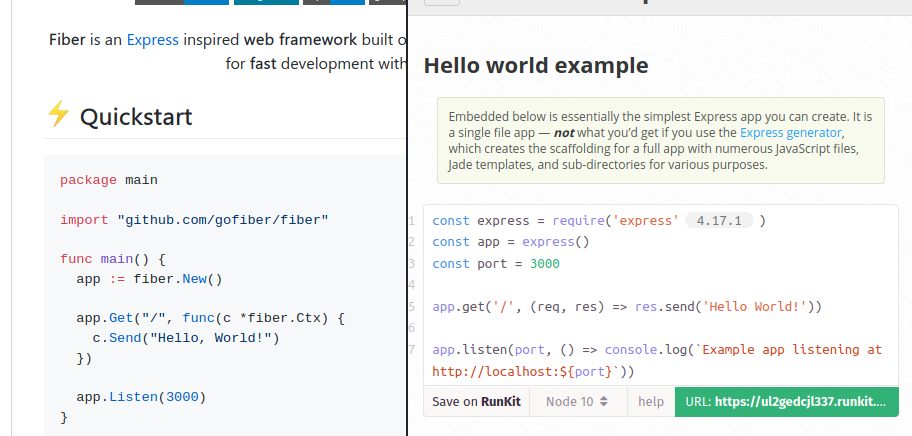Open the Express generator link
912x436 pixels.
(790, 133)
